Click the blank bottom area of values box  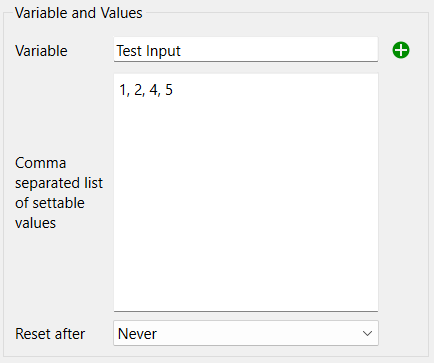(246, 267)
